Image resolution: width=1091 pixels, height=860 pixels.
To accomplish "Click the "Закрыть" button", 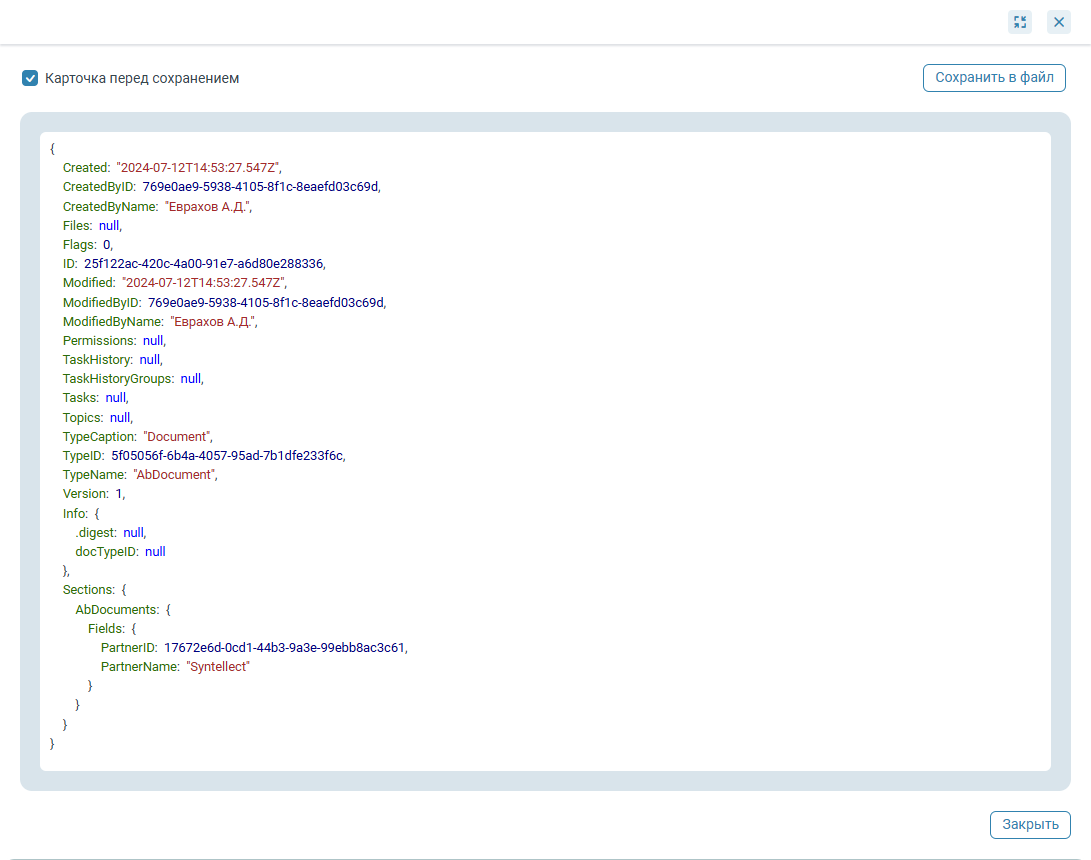I will [x=1030, y=825].
